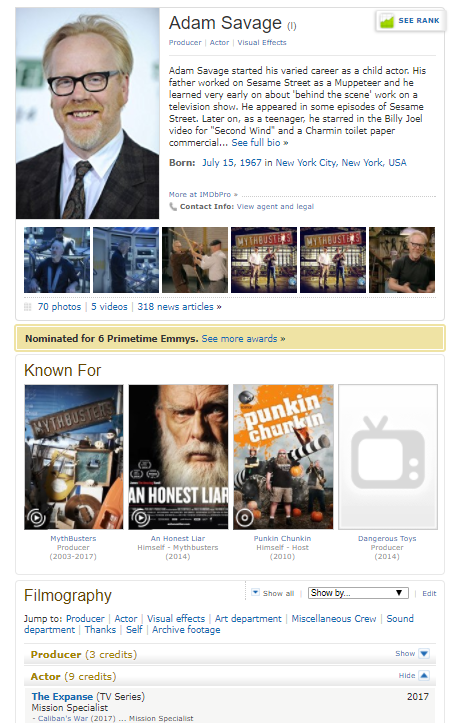Open Adam Savage's main portrait photo
The image size is (453, 723).
(88, 113)
